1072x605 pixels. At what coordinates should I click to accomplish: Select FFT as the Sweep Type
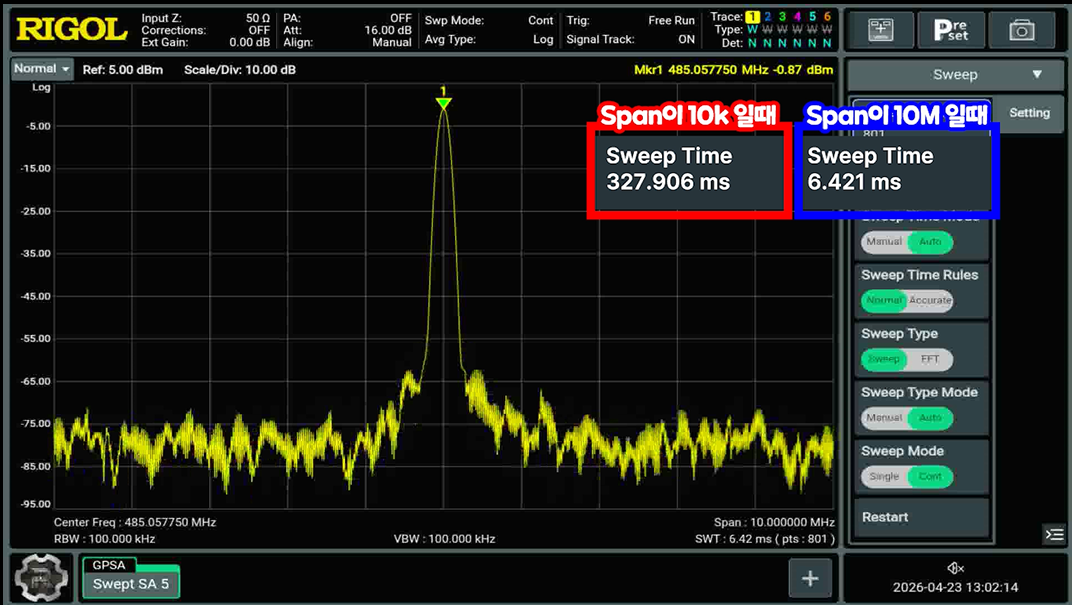click(930, 359)
